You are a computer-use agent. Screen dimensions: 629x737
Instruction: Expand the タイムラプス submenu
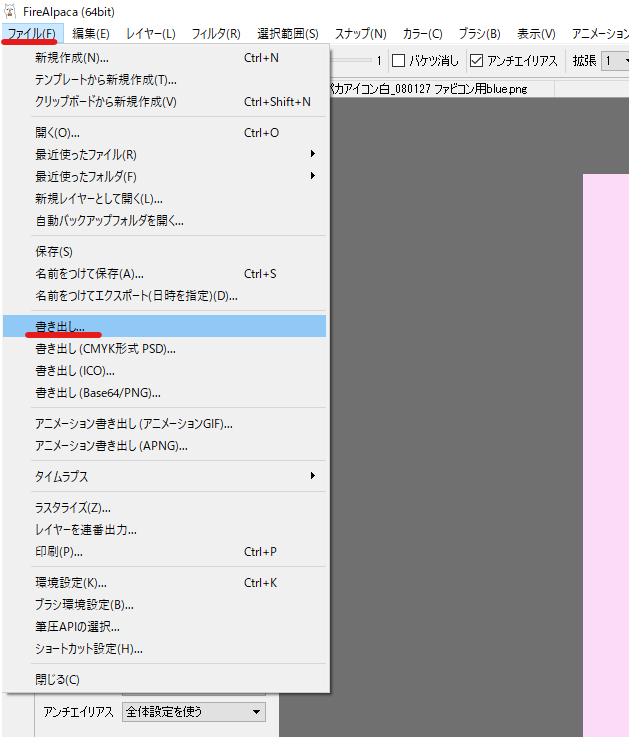(164, 477)
